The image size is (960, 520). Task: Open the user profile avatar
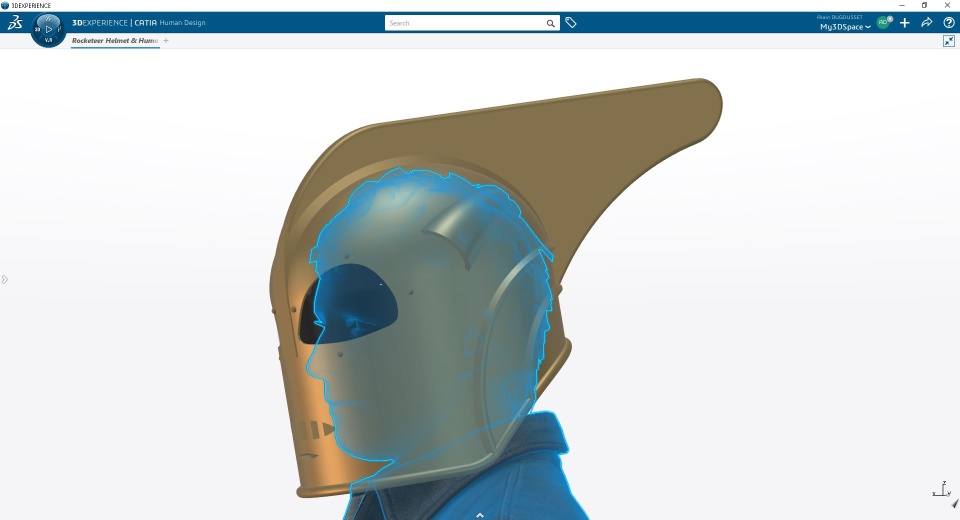(x=883, y=22)
